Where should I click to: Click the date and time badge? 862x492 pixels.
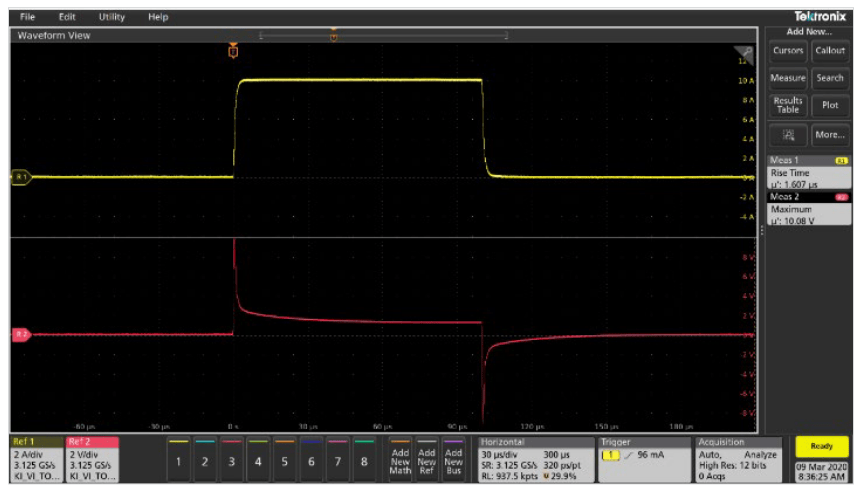click(x=821, y=472)
